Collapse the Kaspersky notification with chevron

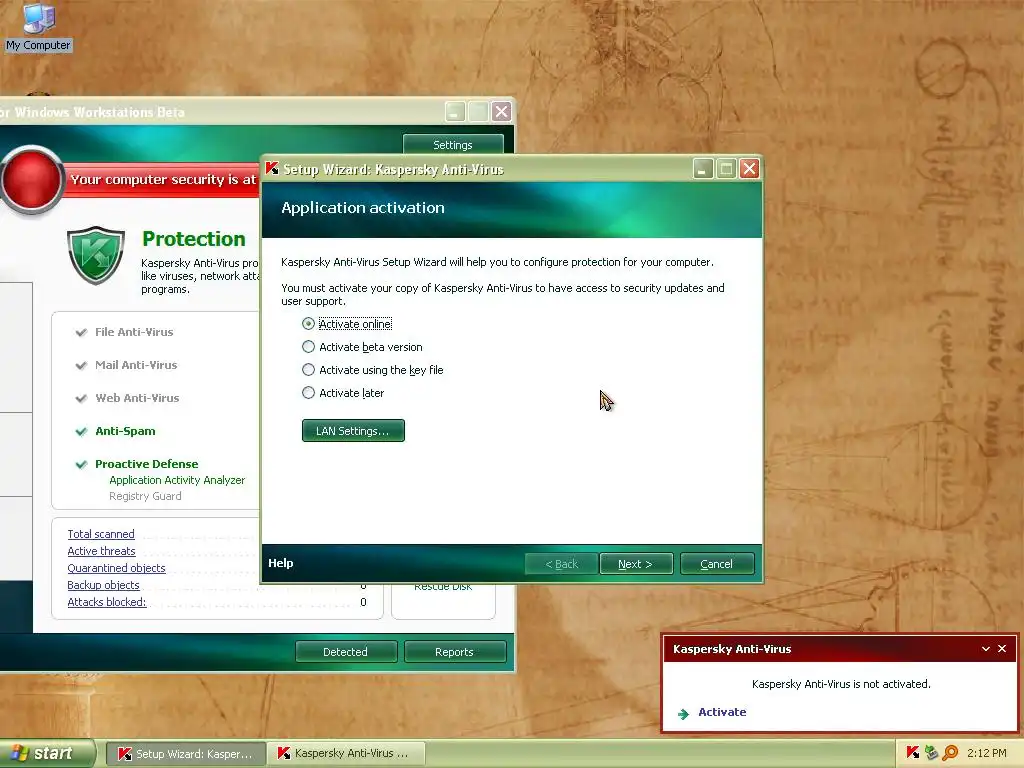(x=985, y=648)
